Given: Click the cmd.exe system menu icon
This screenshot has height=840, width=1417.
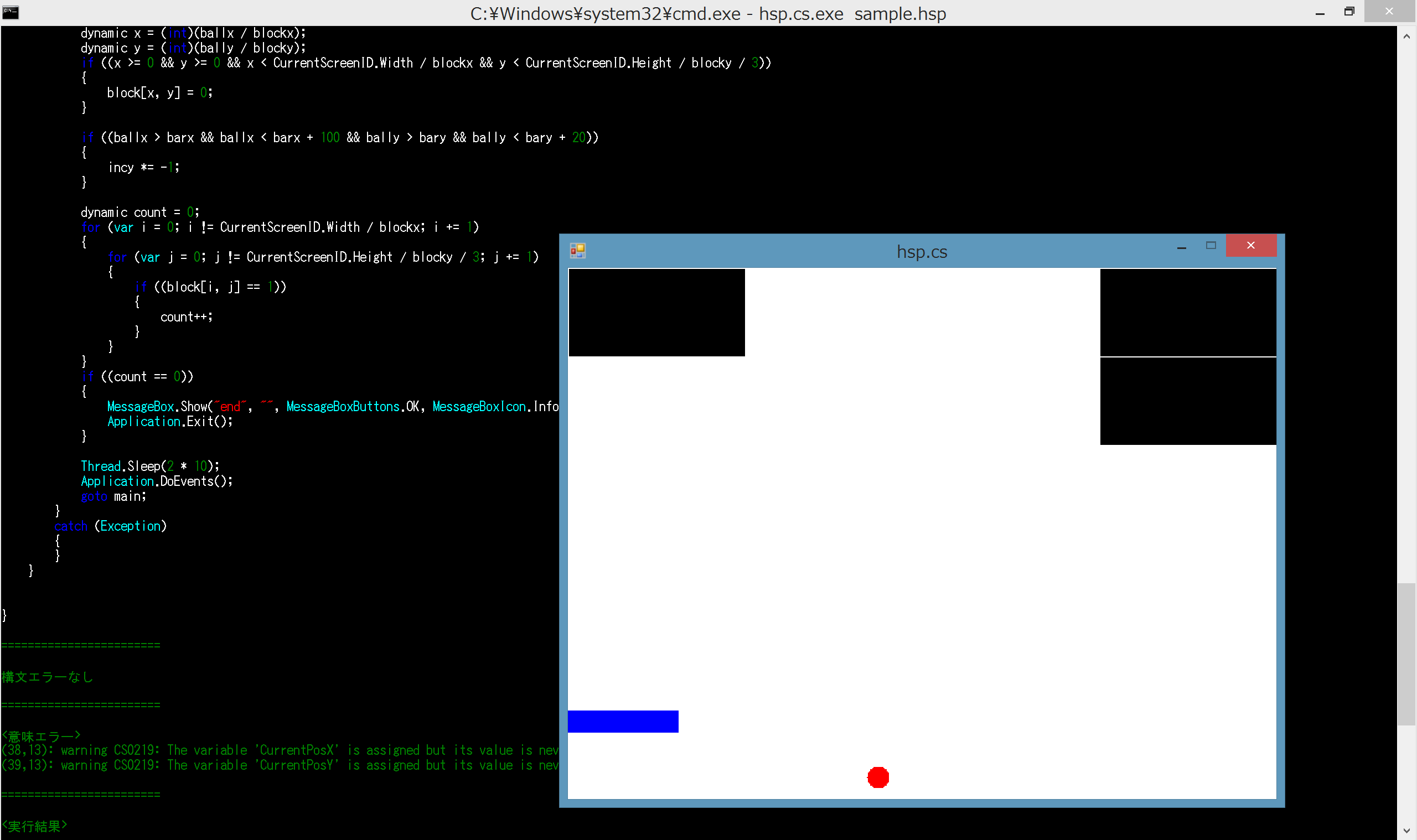Looking at the screenshot, I should pyautogui.click(x=11, y=13).
